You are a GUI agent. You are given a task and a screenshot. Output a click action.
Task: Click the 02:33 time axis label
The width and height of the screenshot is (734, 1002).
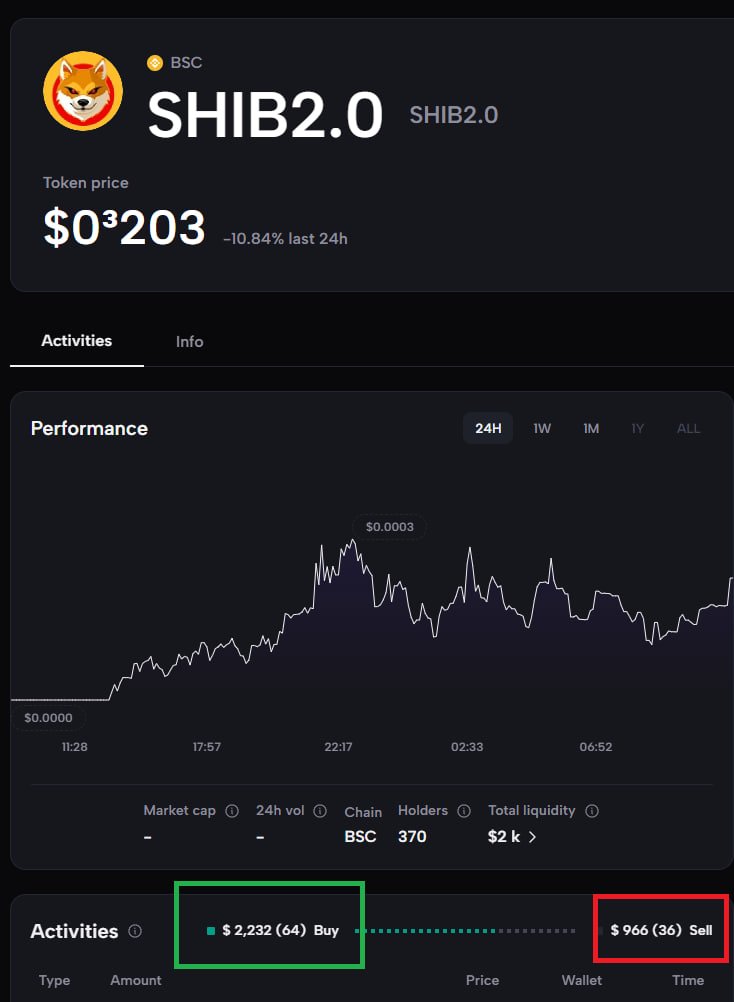click(467, 747)
